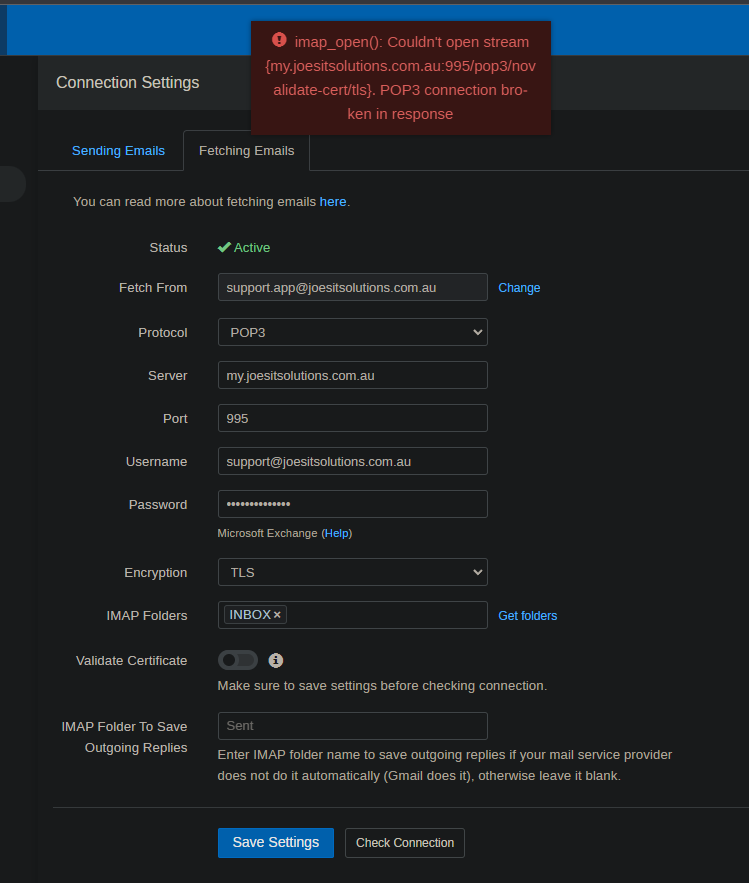Click the Save Settings button
The height and width of the screenshot is (883, 749).
tap(276, 842)
